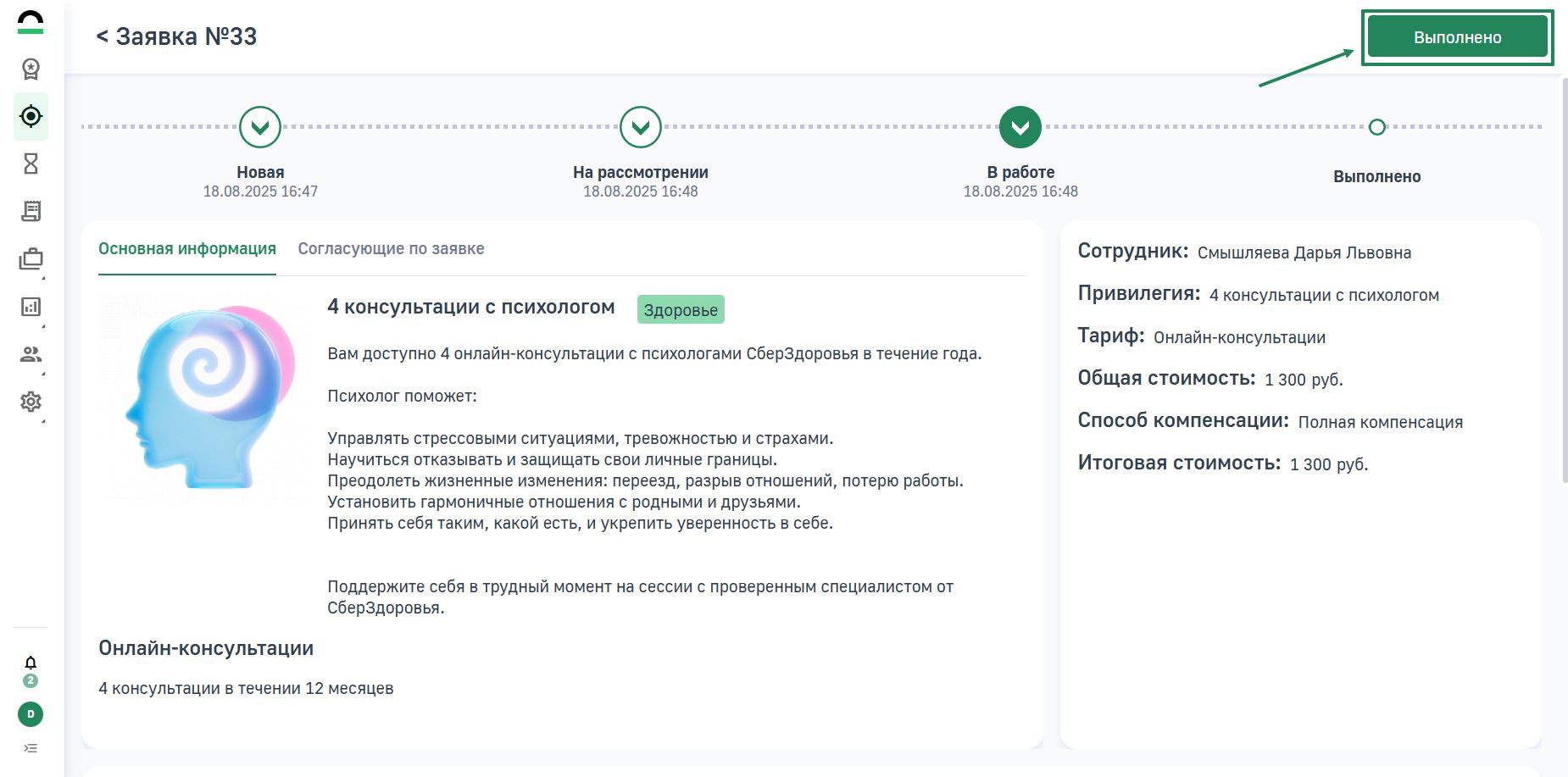Click the В работе progress step circle
The height and width of the screenshot is (777, 1568).
[1020, 127]
